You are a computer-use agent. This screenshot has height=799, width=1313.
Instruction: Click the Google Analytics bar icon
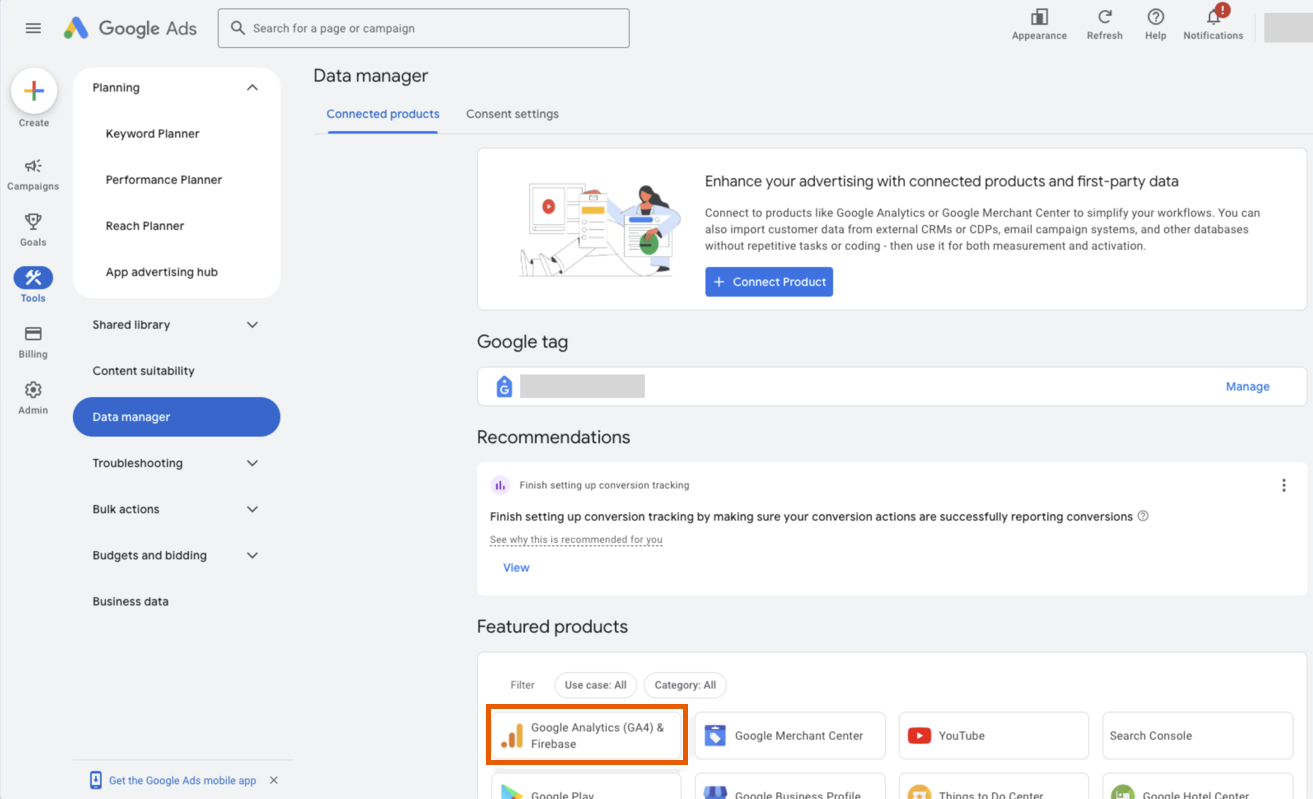[x=511, y=736]
